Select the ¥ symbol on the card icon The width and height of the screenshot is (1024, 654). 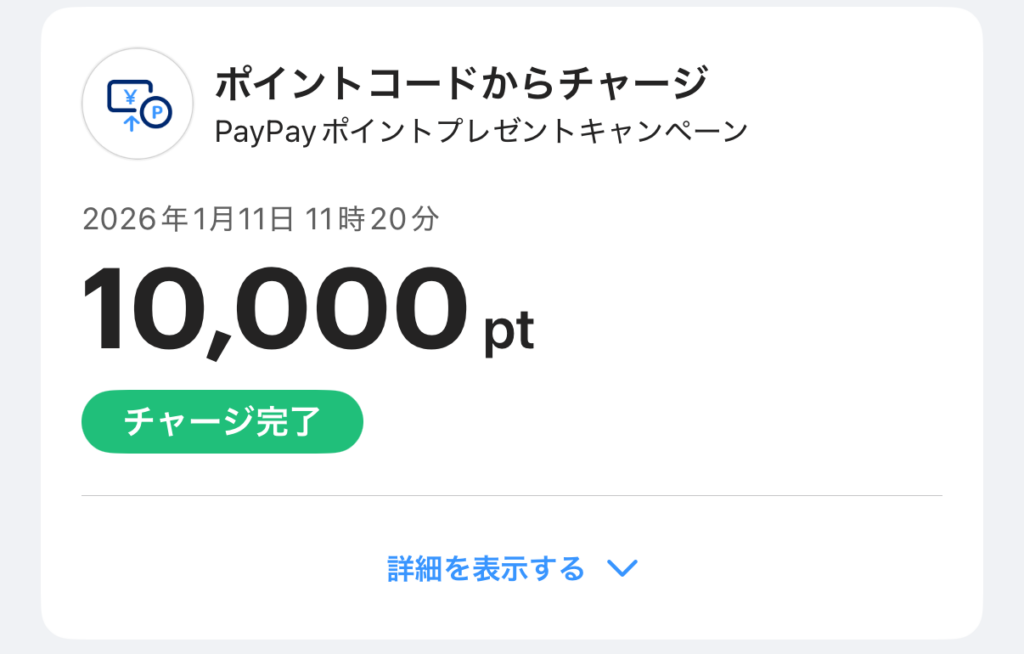click(131, 97)
